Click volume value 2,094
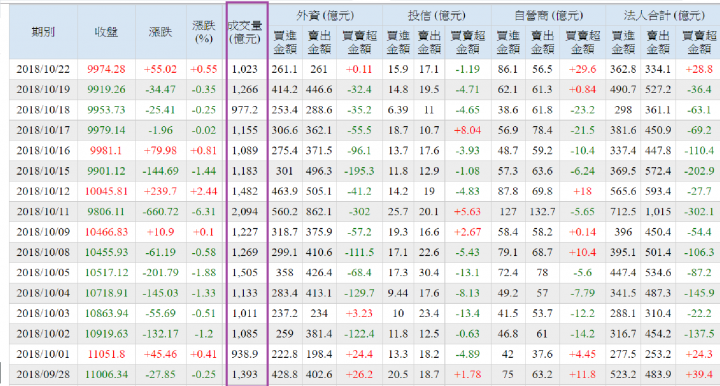Viewport: 720px width, 386px height. [245, 212]
